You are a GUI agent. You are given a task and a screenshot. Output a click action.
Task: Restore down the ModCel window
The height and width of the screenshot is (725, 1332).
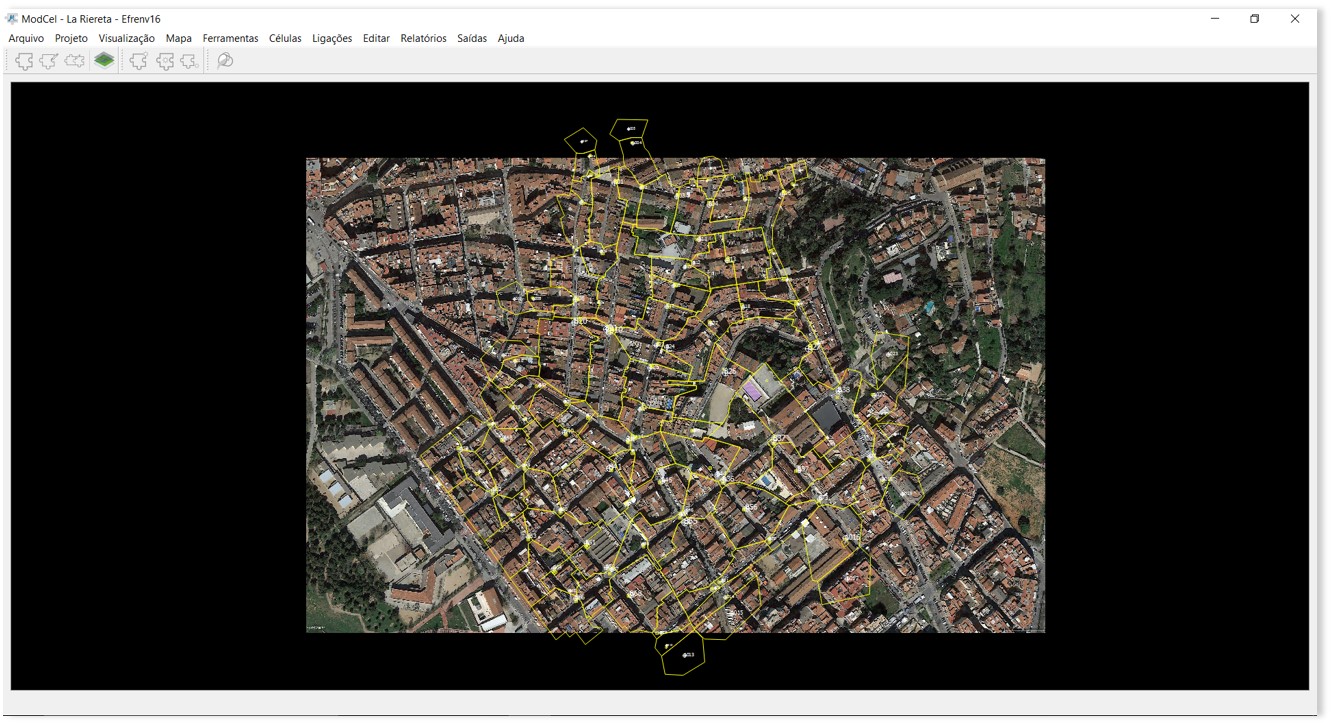pos(1255,18)
